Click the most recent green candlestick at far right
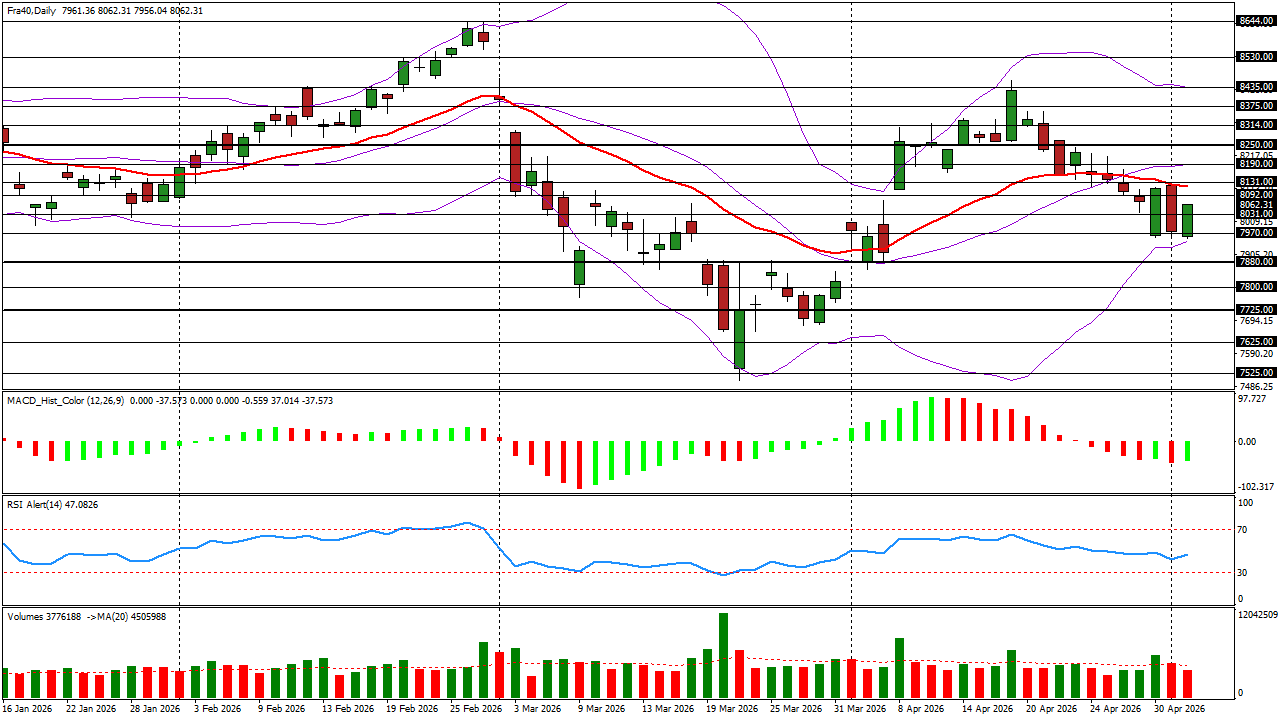 point(1187,220)
